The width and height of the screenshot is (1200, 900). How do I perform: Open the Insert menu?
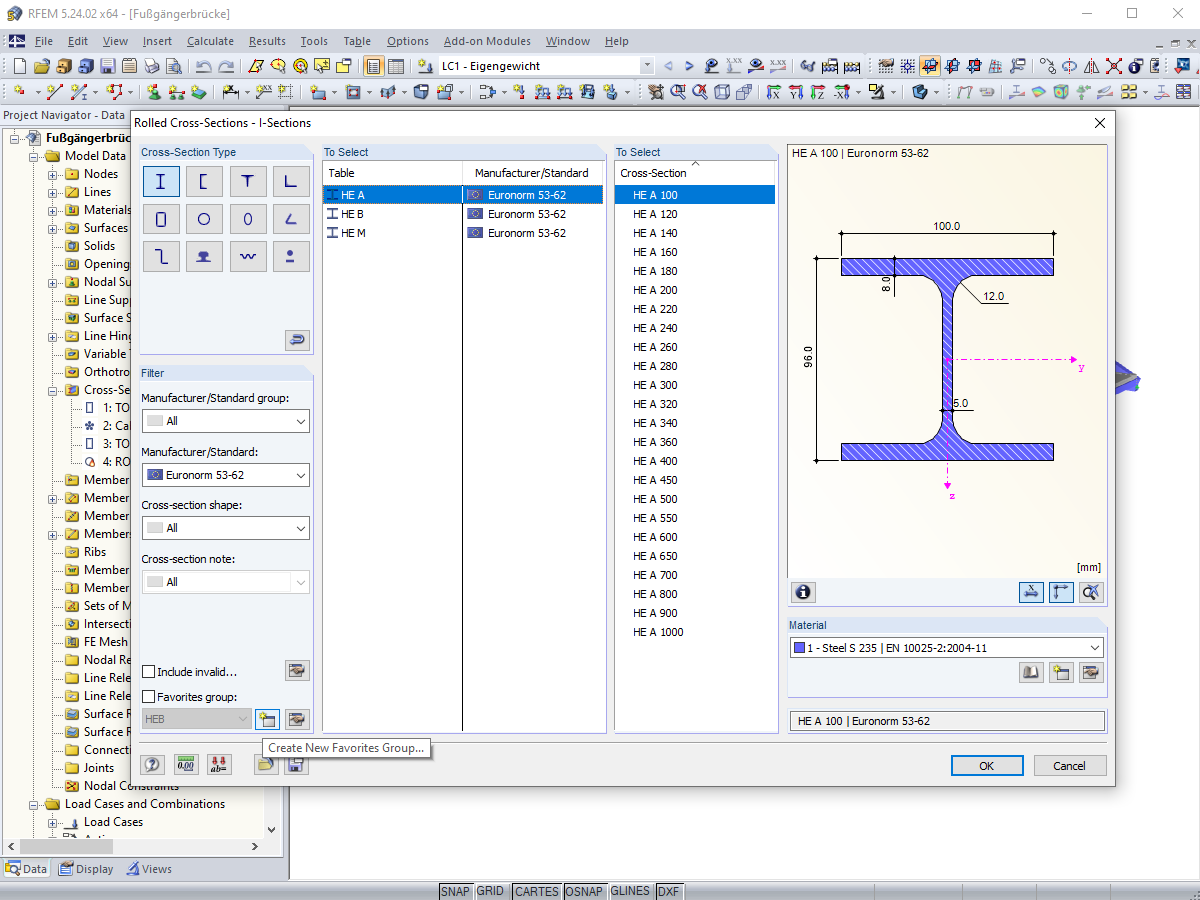point(157,41)
